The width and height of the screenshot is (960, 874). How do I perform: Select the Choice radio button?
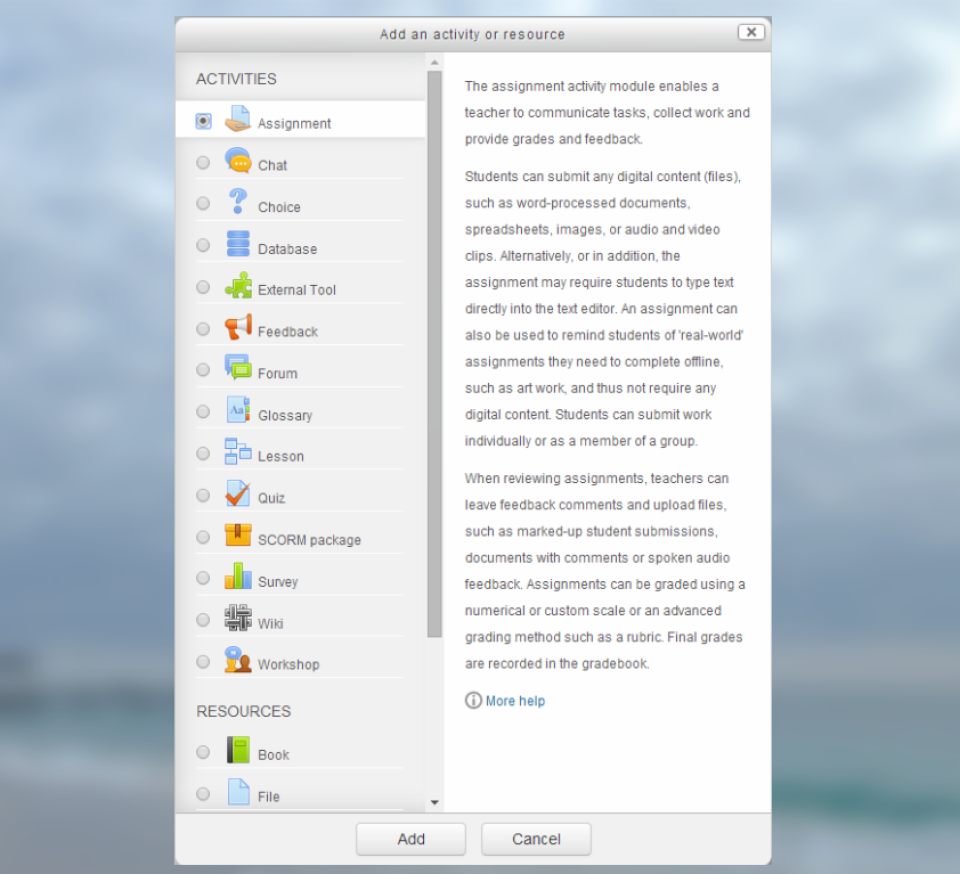click(x=203, y=204)
